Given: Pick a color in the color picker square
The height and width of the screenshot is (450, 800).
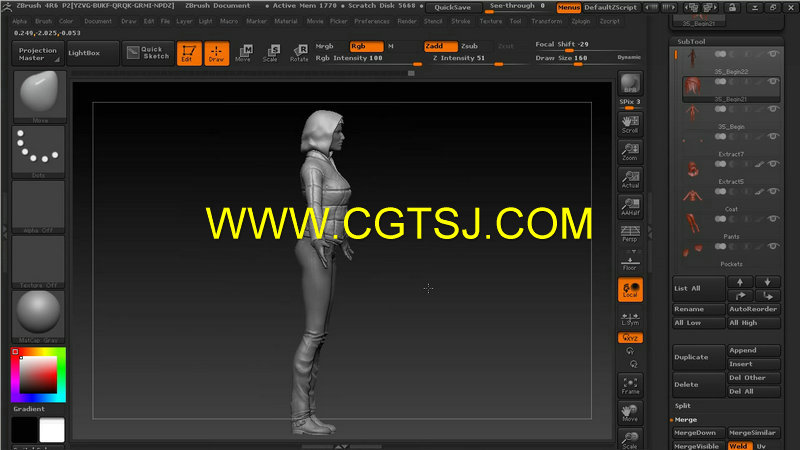Looking at the screenshot, I should pyautogui.click(x=38, y=374).
